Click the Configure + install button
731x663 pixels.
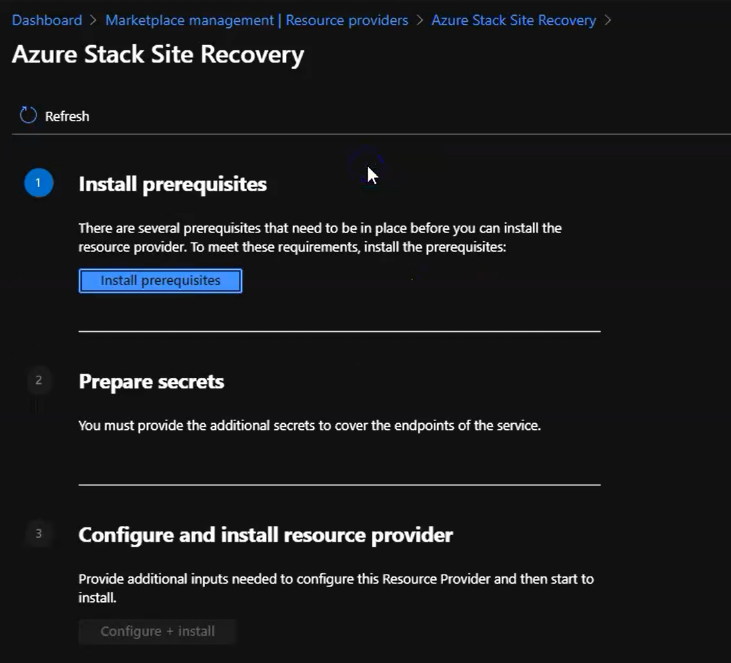157,631
